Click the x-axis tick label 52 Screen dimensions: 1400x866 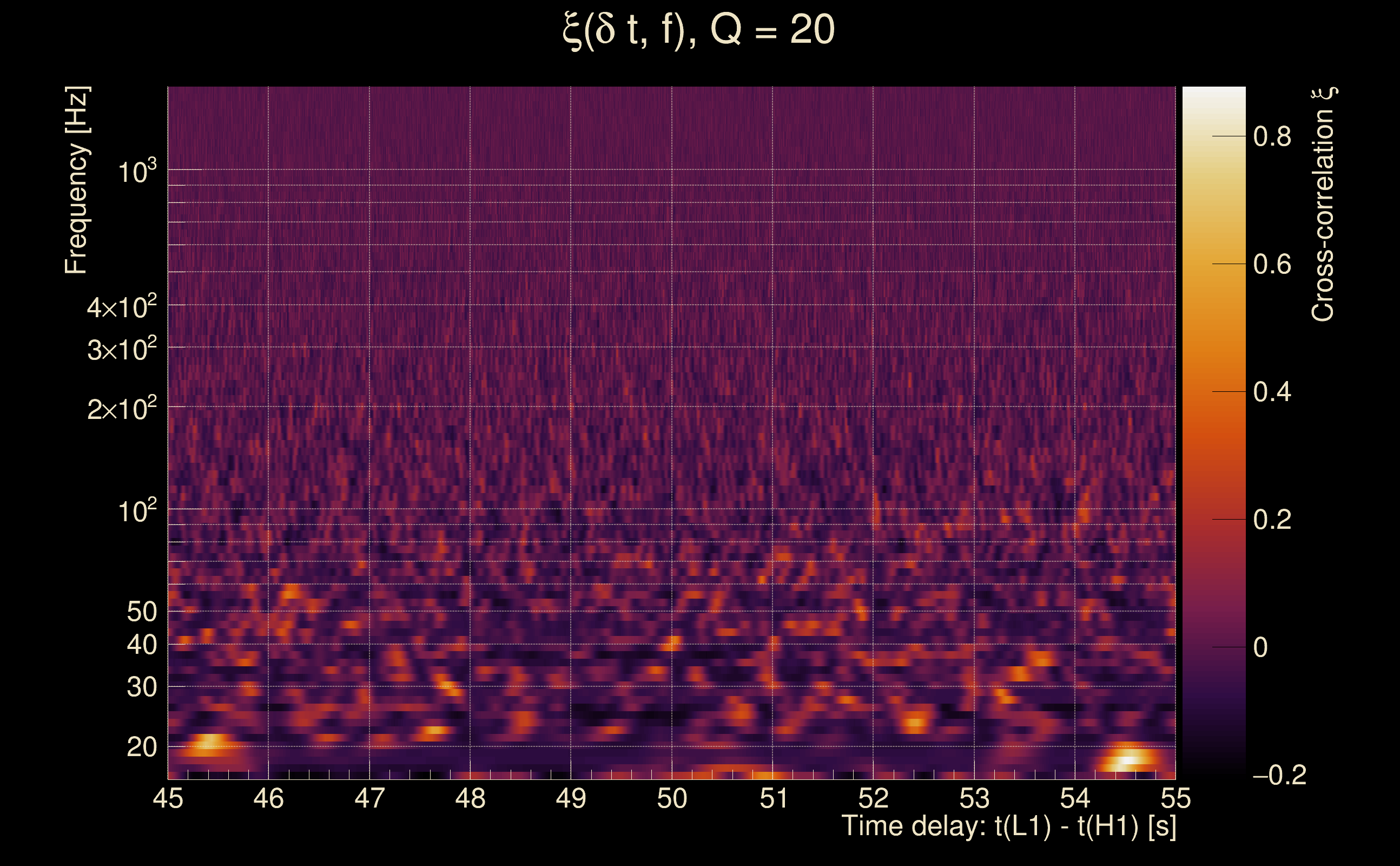click(x=873, y=798)
